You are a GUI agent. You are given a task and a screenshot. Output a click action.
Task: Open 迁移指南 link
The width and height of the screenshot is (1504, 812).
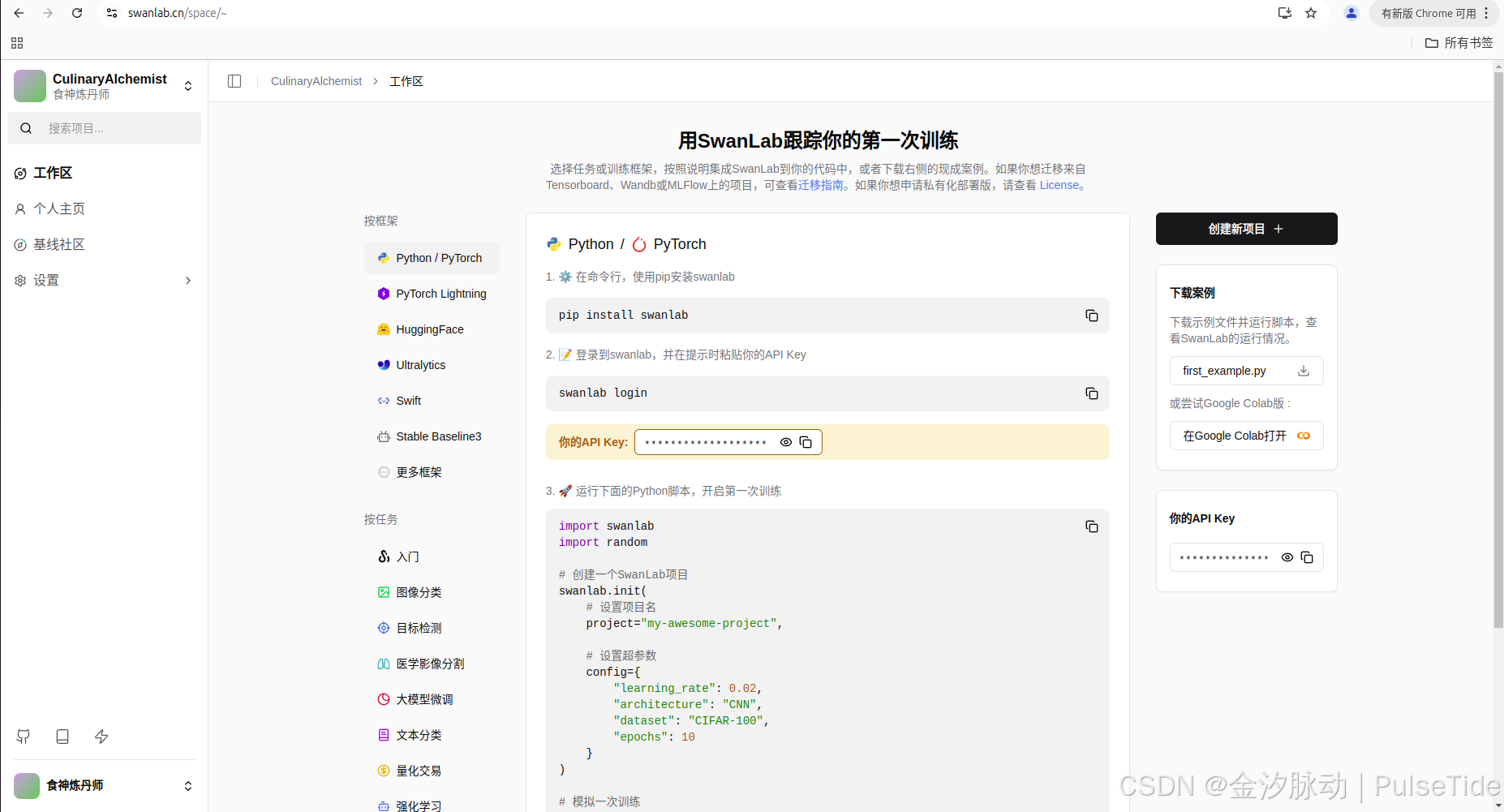[x=821, y=185]
